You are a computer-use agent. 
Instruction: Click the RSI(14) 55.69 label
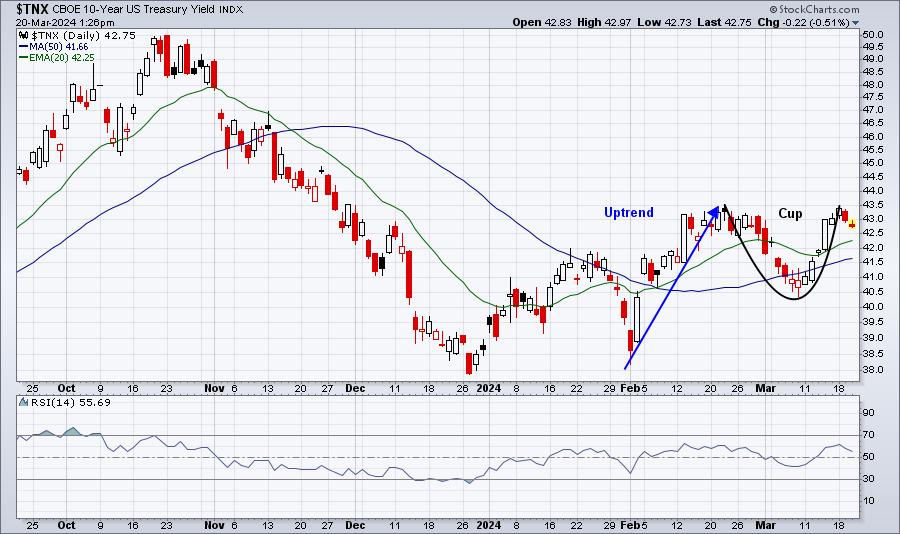click(x=71, y=403)
